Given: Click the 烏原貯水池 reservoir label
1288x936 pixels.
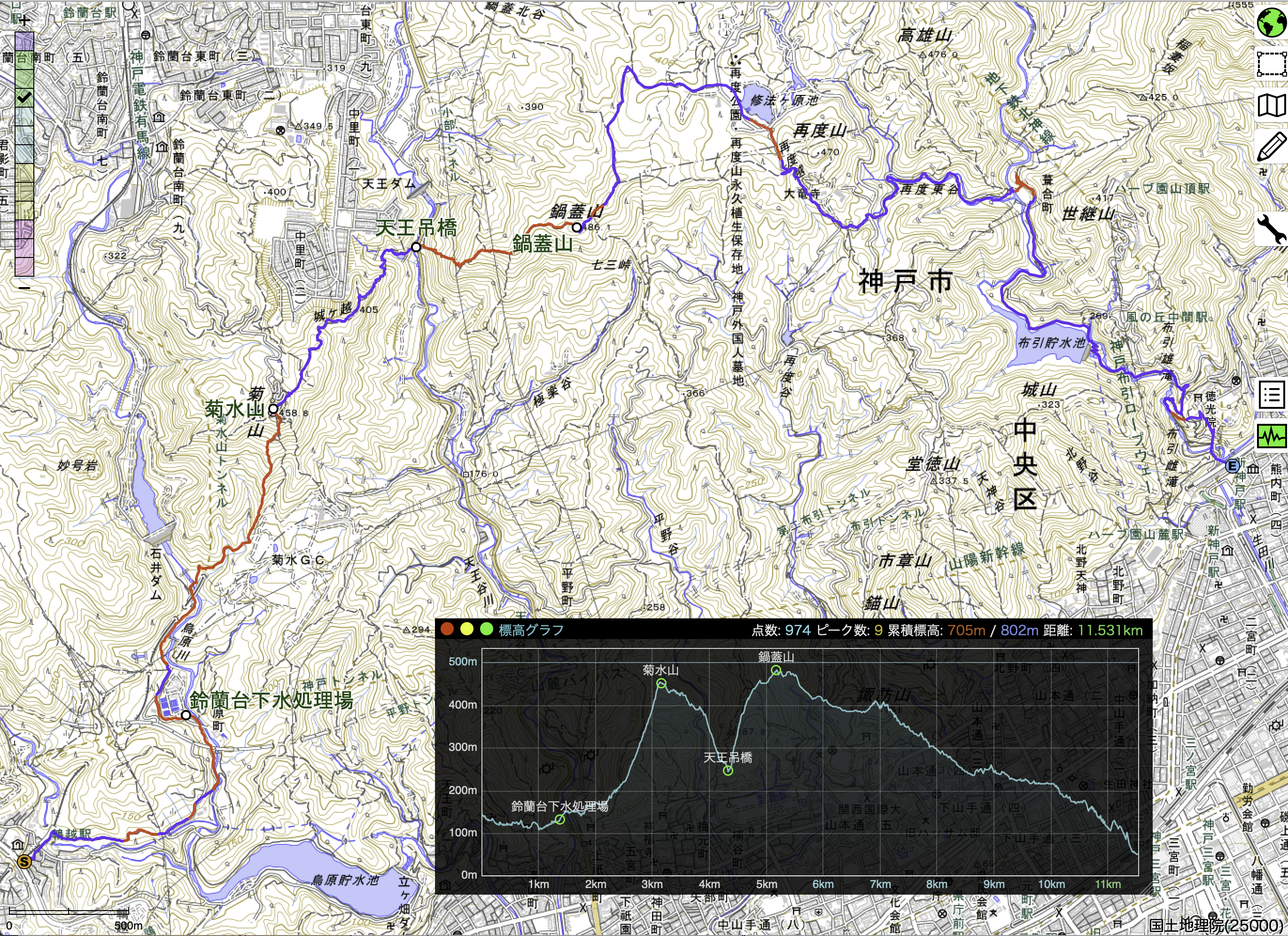Looking at the screenshot, I should 345,880.
